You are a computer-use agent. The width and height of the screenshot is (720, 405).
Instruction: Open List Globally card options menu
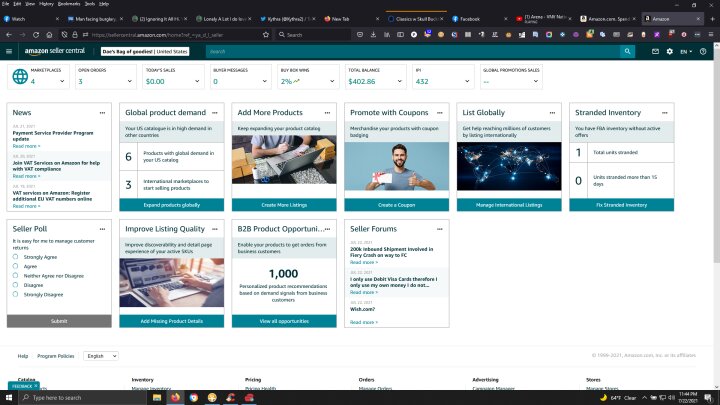pos(552,112)
